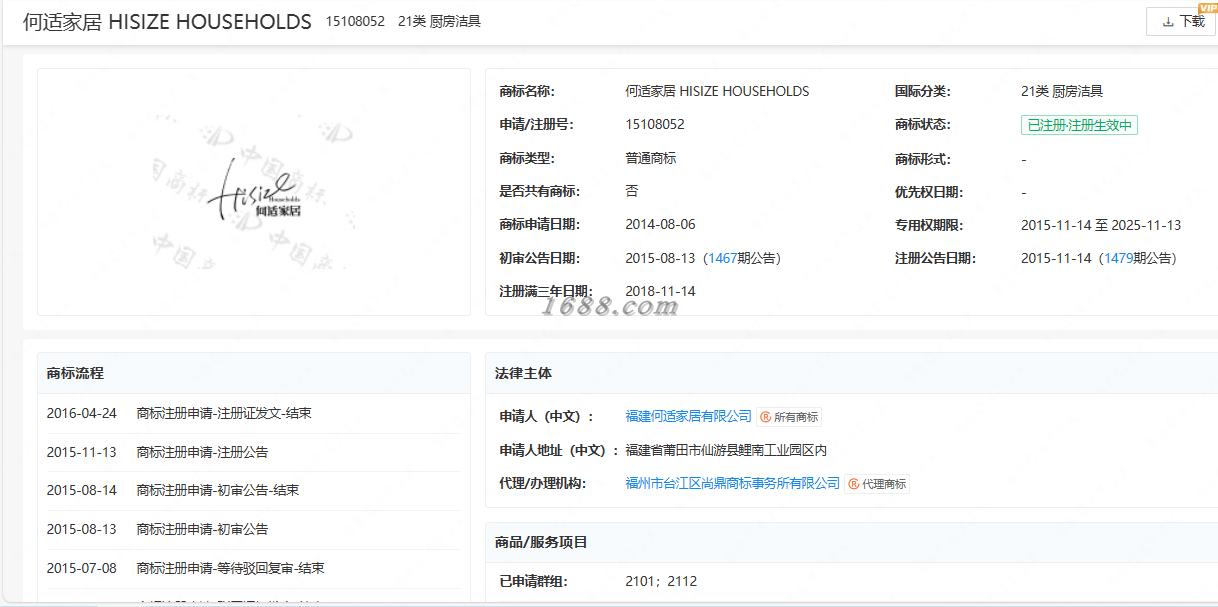Click the 商品/服务项目 section header
Image resolution: width=1218 pixels, height=607 pixels.
pos(851,542)
